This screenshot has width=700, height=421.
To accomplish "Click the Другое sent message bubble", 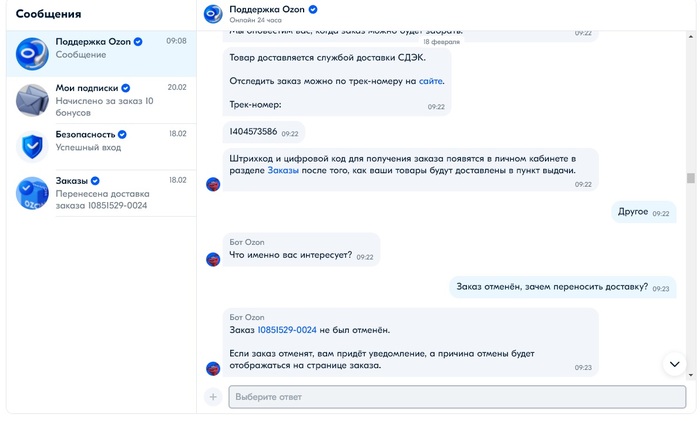I will pyautogui.click(x=634, y=212).
